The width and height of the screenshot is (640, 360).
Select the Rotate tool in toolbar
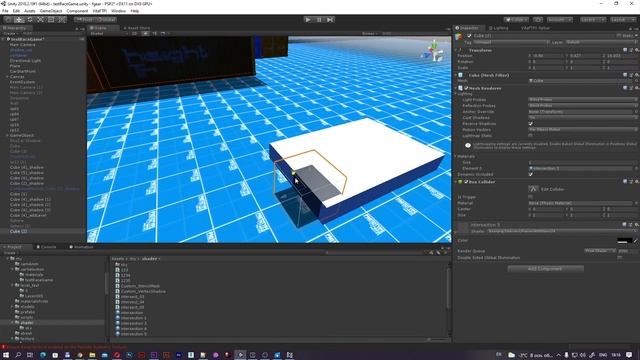(29, 19)
